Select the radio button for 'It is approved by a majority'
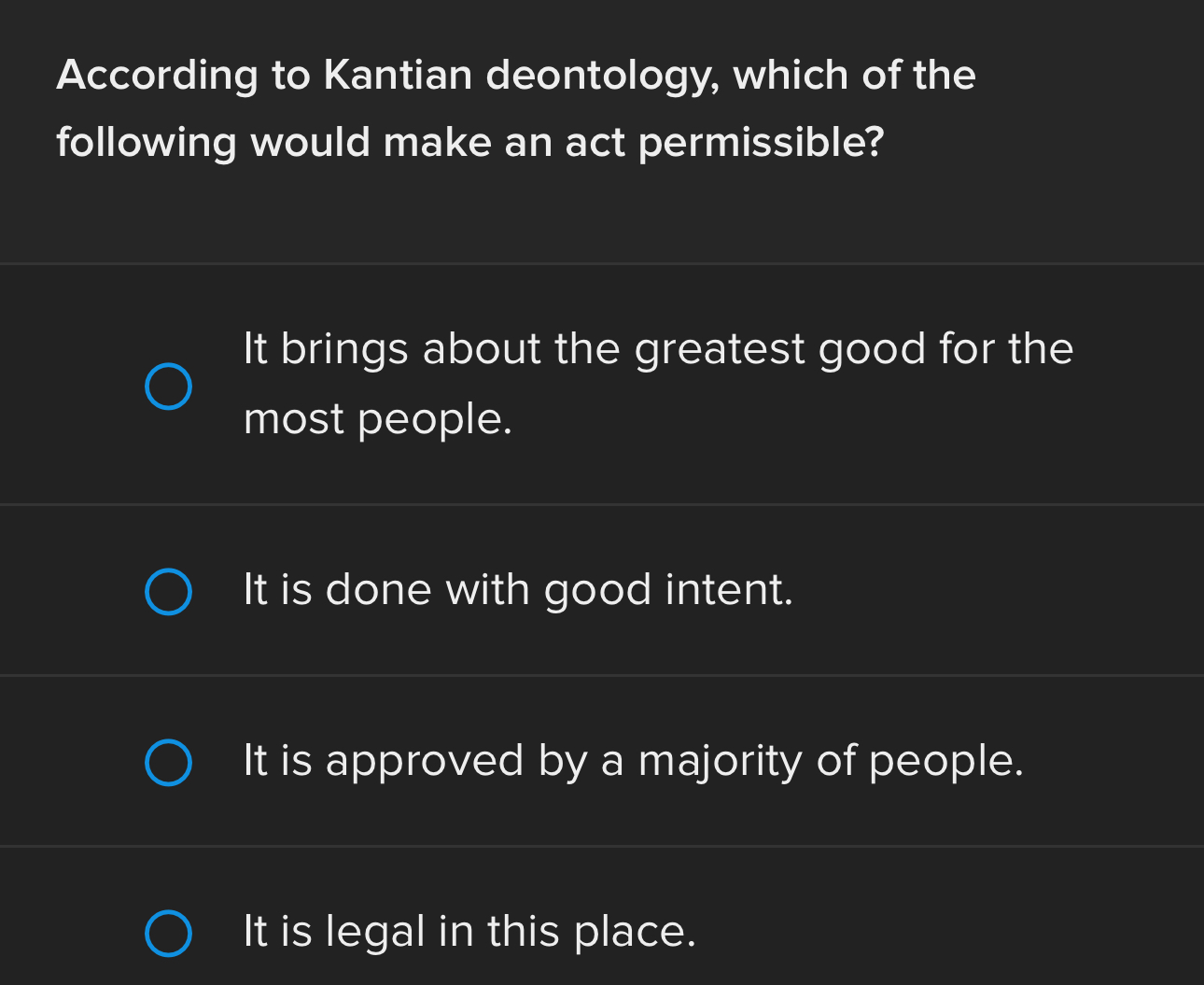Screen dimensions: 1204x985 [169, 763]
